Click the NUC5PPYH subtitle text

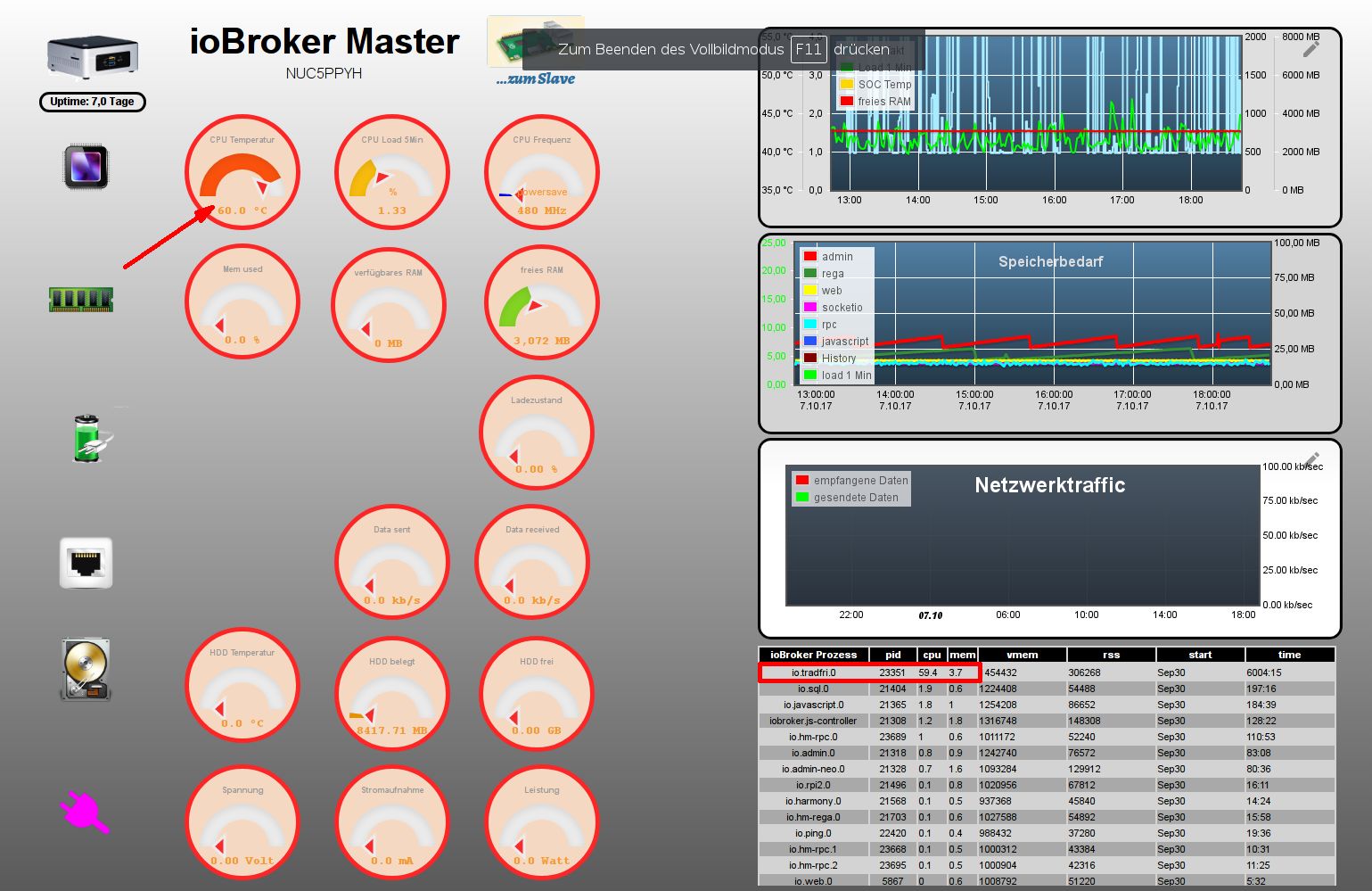pyautogui.click(x=324, y=74)
